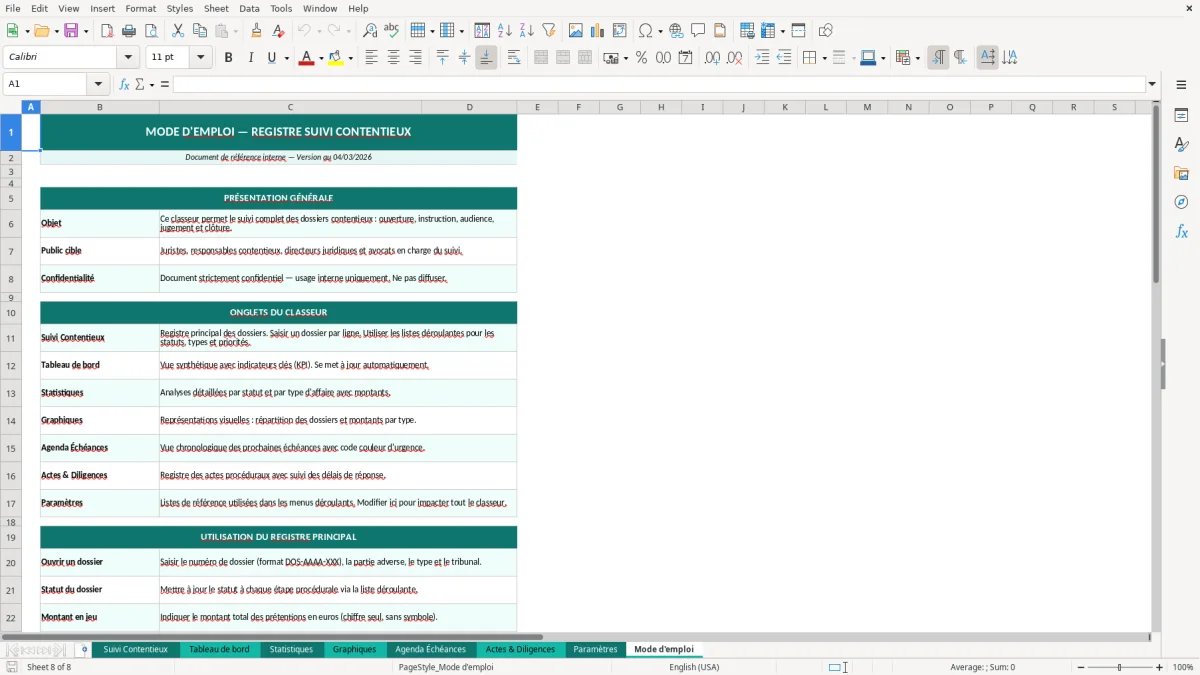
Task: Click the Format as Percent icon
Action: [641, 58]
